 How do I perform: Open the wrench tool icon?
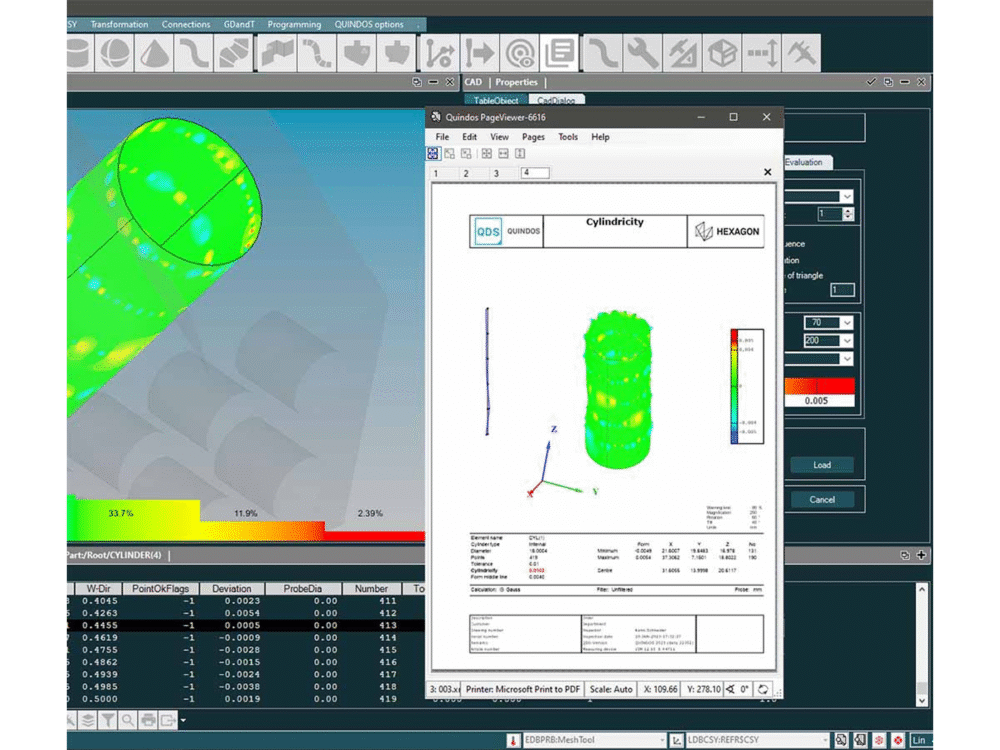click(642, 52)
